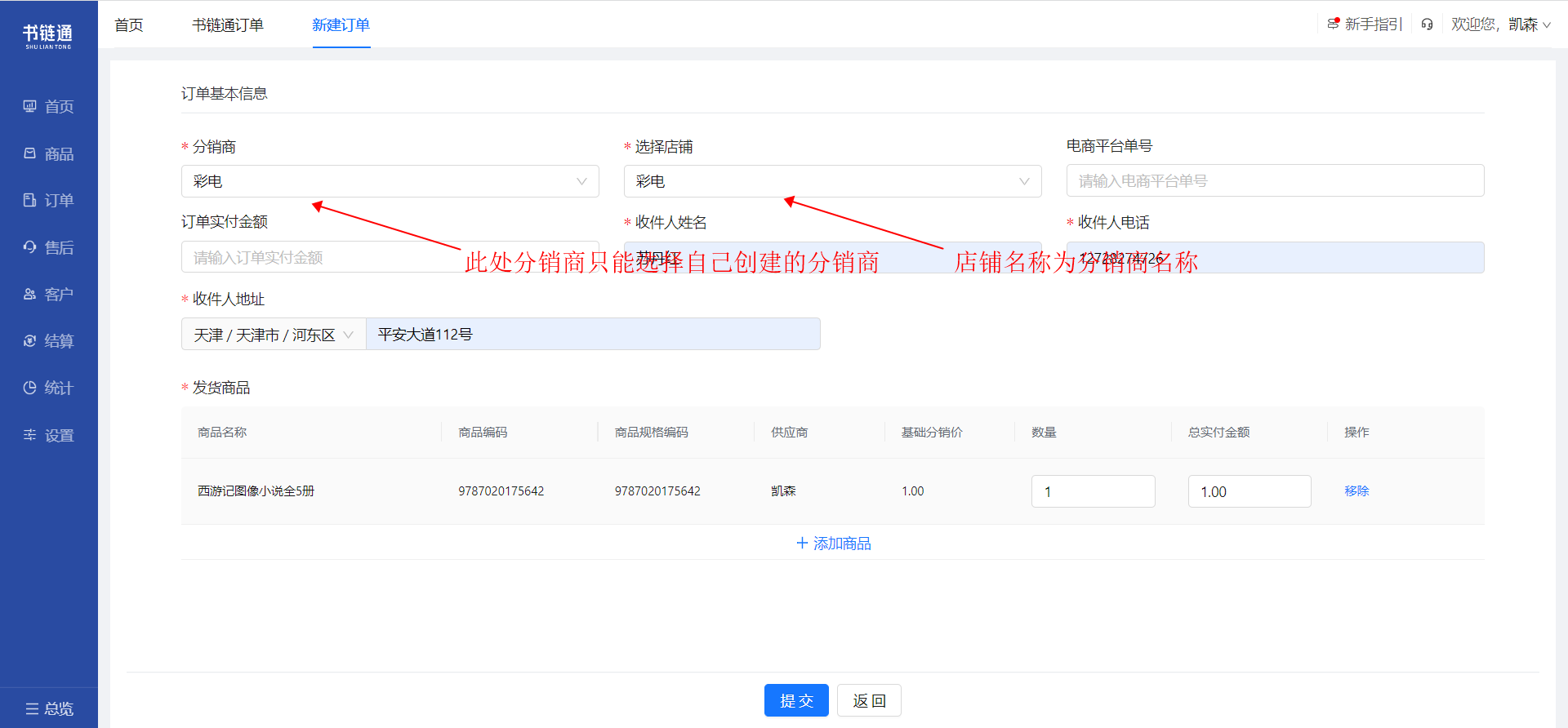Click the 基础分销价 column header
The image size is (1568, 728).
coord(932,432)
